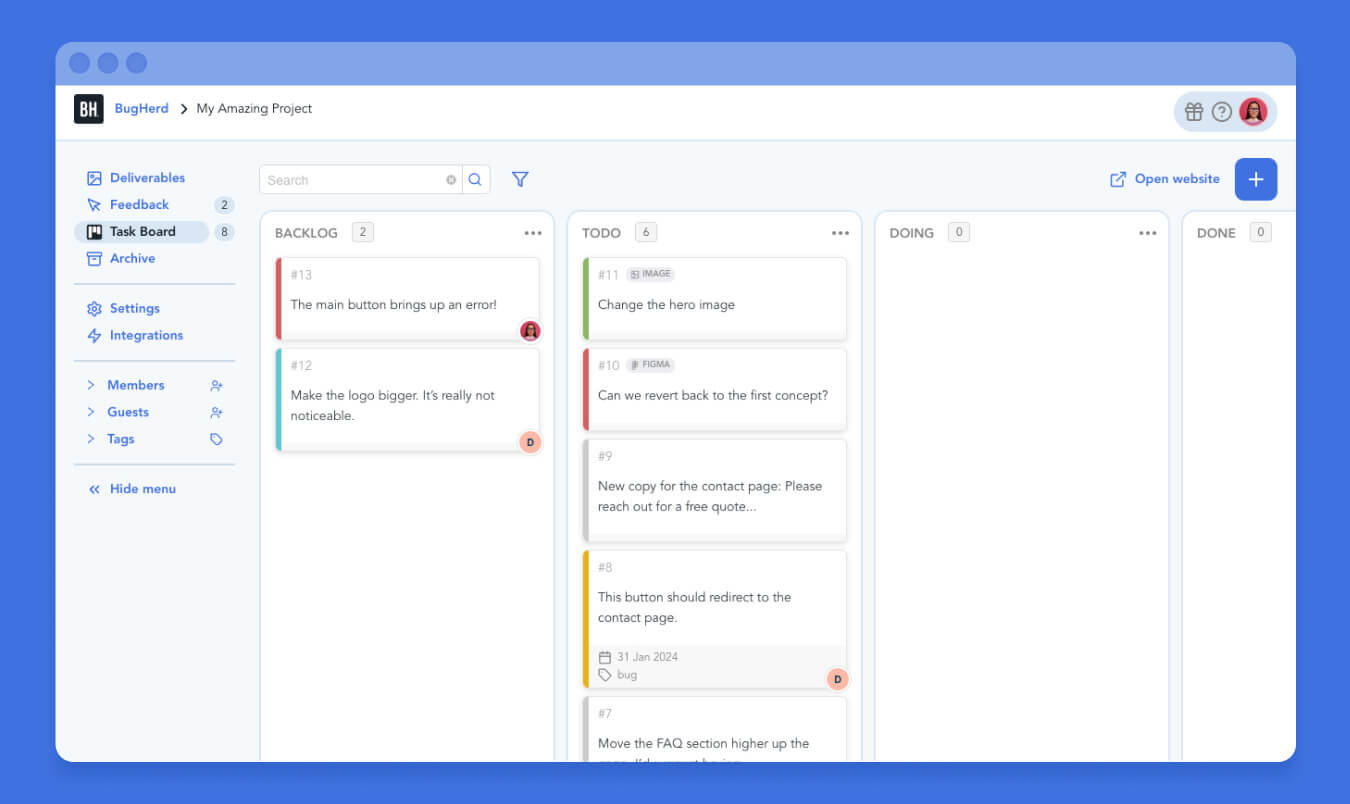Open the TODO column options menu

[x=840, y=232]
